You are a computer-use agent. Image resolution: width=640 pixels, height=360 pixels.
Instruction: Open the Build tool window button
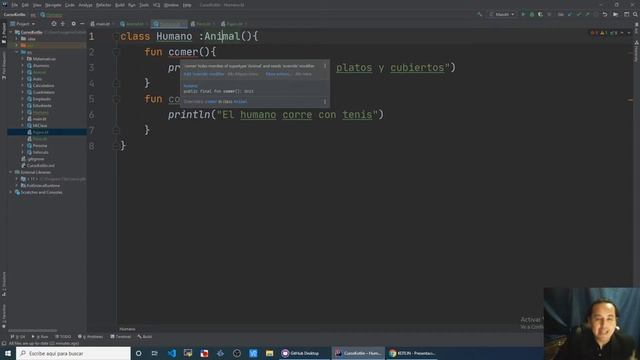click(x=145, y=336)
